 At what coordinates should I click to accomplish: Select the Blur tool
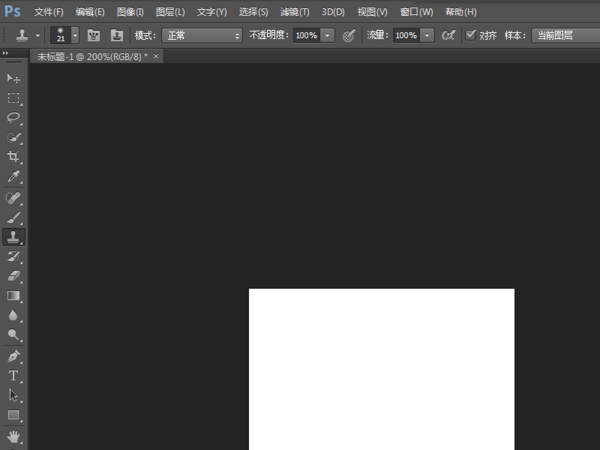coord(13,315)
